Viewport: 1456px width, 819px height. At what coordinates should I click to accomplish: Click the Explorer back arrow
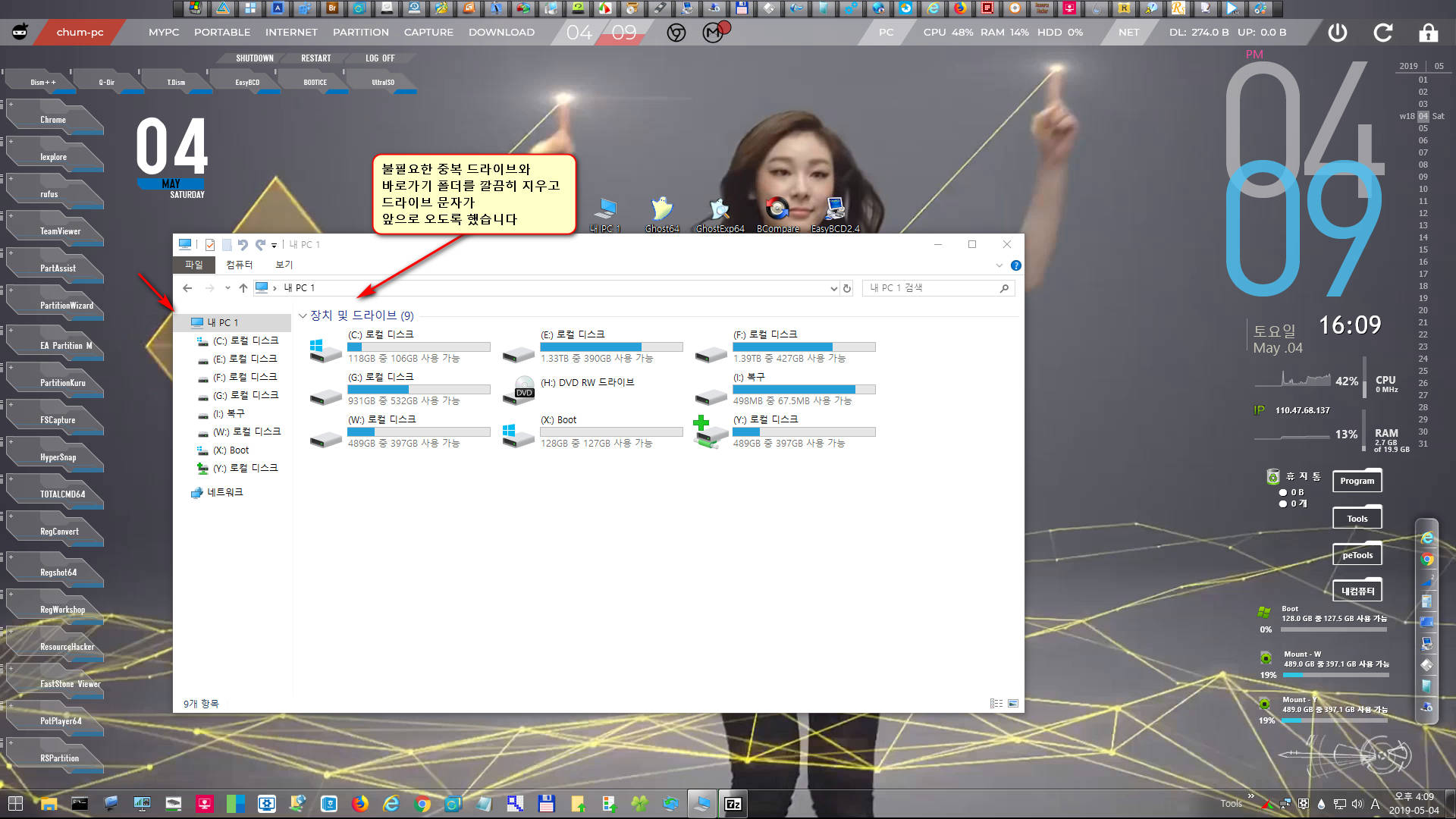[187, 288]
